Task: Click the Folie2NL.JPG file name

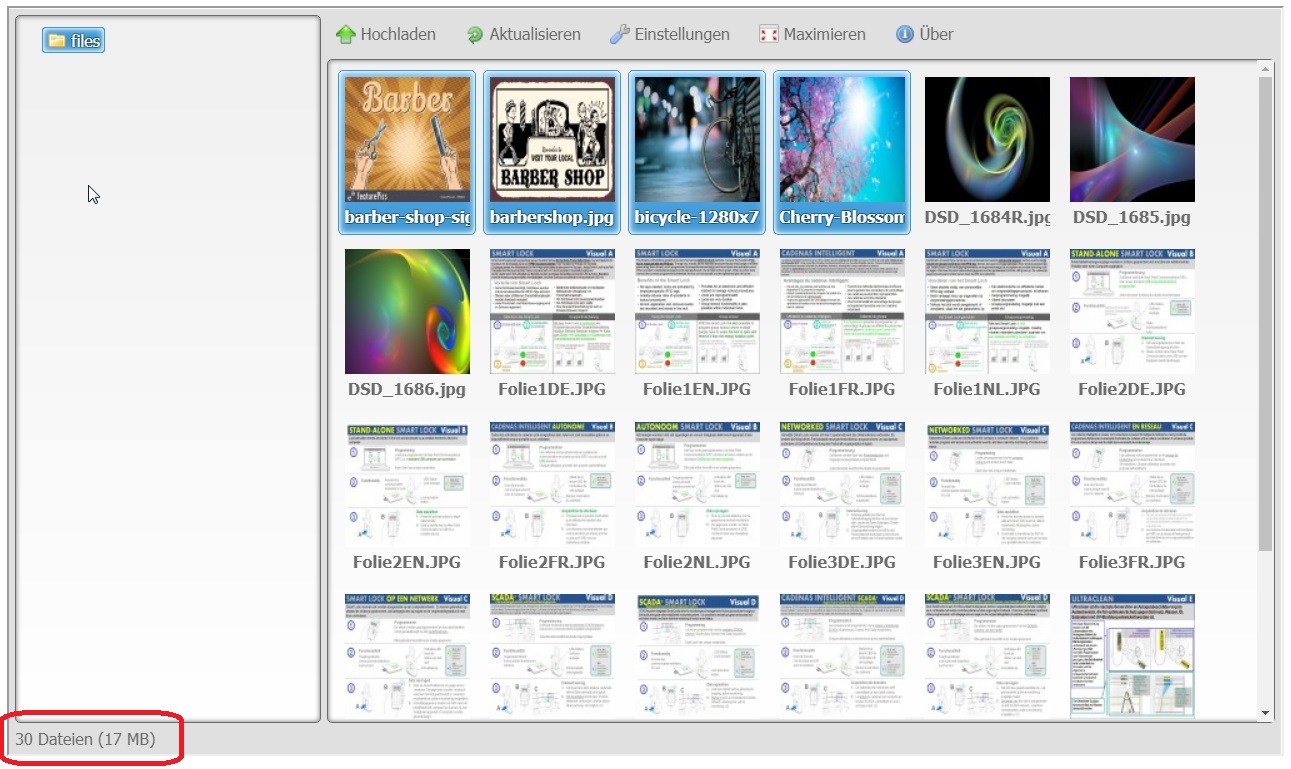Action: point(697,562)
